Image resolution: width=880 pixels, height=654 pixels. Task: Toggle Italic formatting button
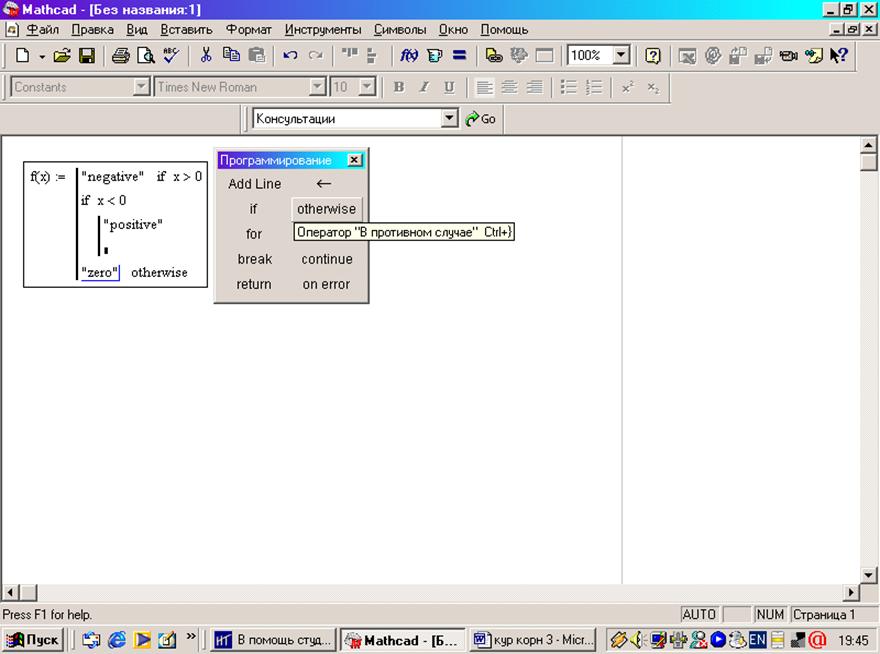[423, 88]
